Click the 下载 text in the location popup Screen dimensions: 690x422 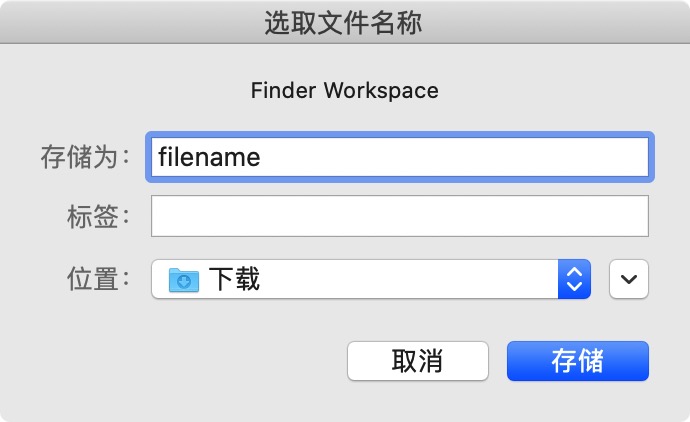coord(234,279)
